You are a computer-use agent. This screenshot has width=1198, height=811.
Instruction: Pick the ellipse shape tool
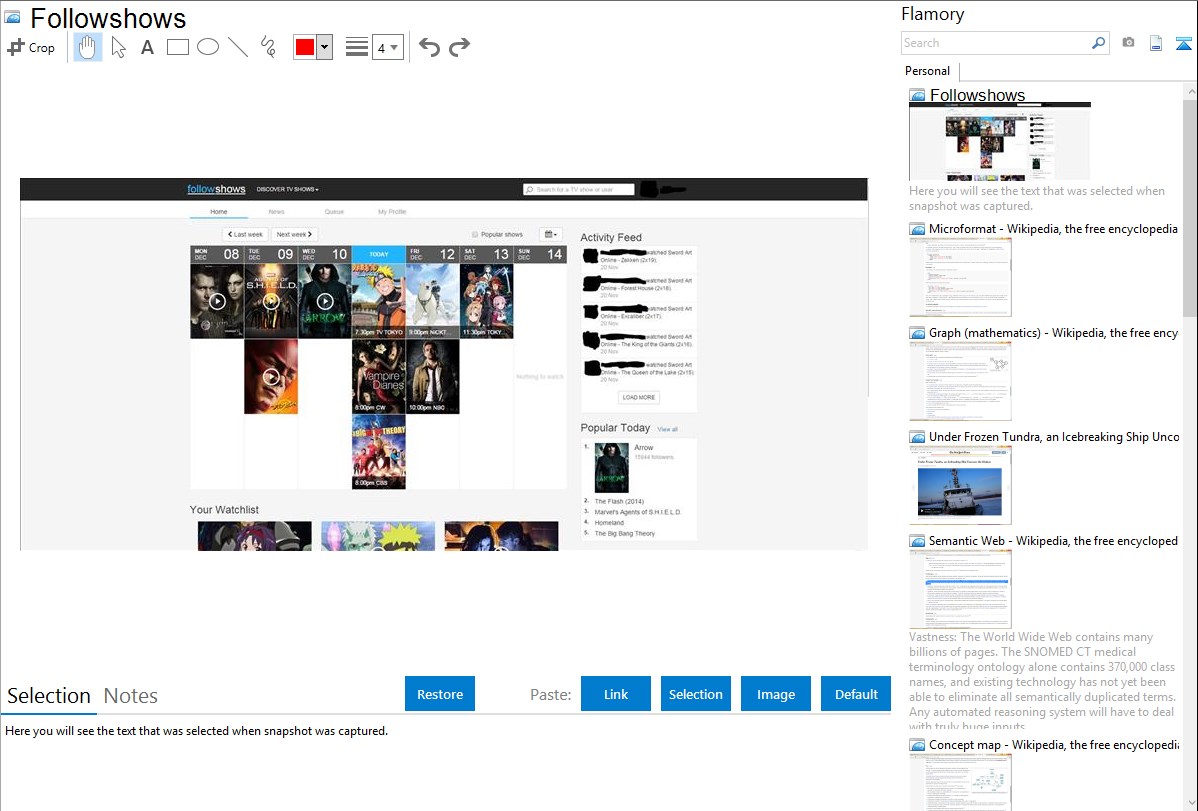point(208,47)
